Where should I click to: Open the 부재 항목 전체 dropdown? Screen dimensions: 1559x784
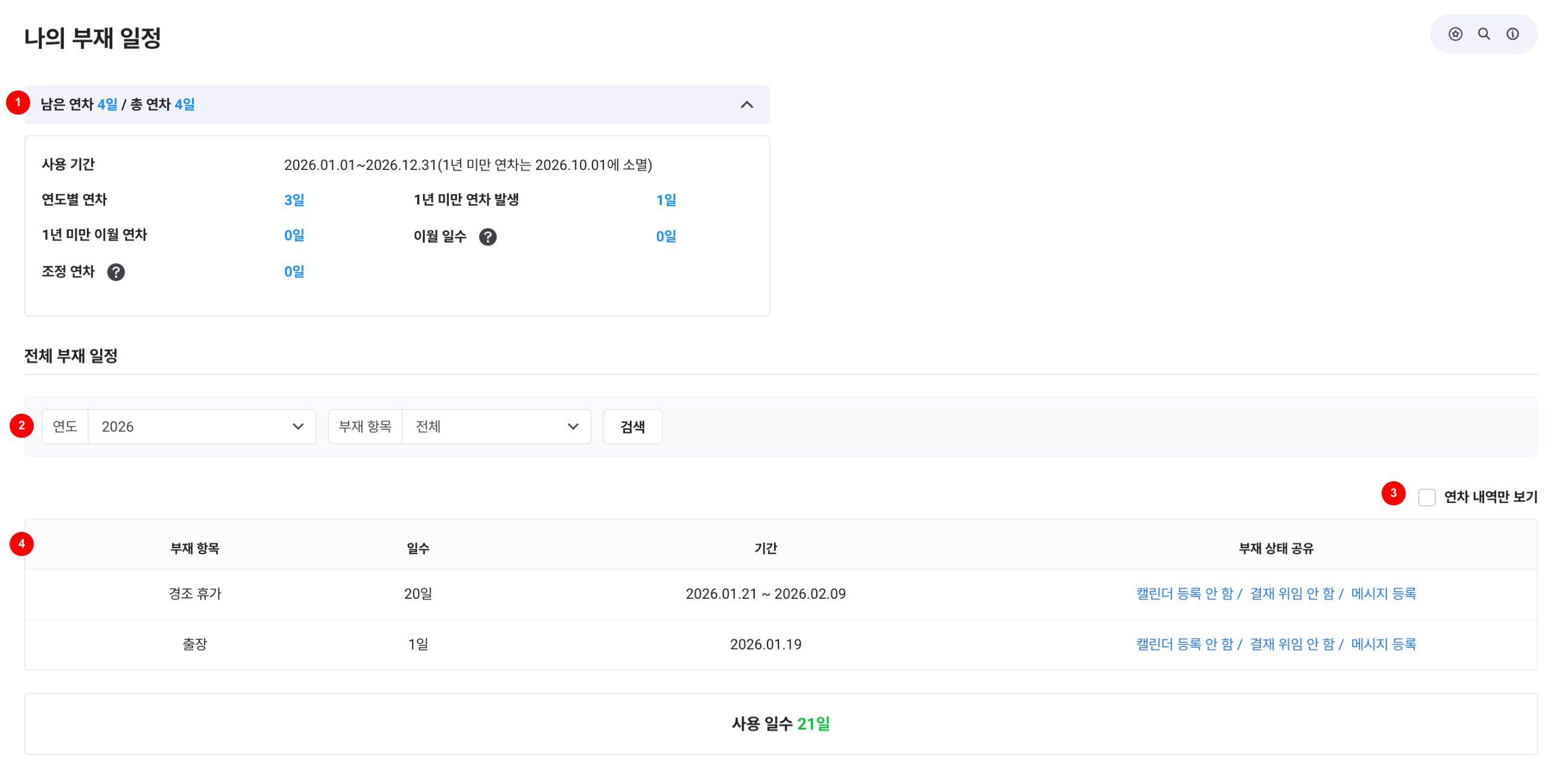coord(496,426)
